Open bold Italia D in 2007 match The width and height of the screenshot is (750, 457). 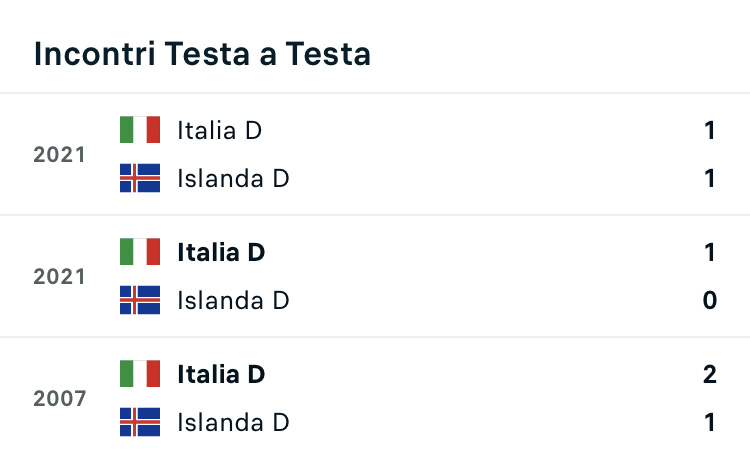coord(221,374)
